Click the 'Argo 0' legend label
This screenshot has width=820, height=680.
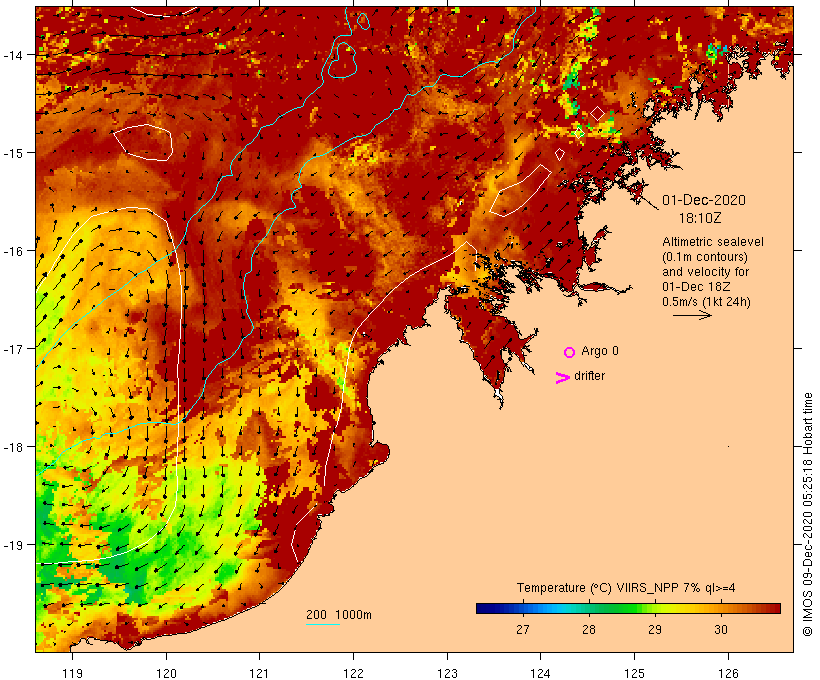coord(600,351)
